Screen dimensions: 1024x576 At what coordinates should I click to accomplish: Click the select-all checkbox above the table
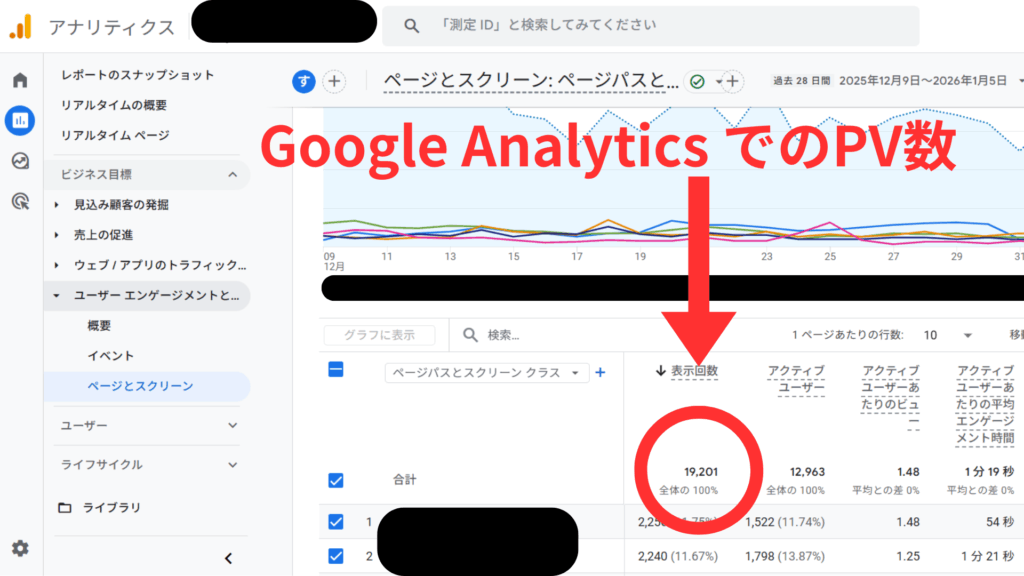(x=338, y=369)
